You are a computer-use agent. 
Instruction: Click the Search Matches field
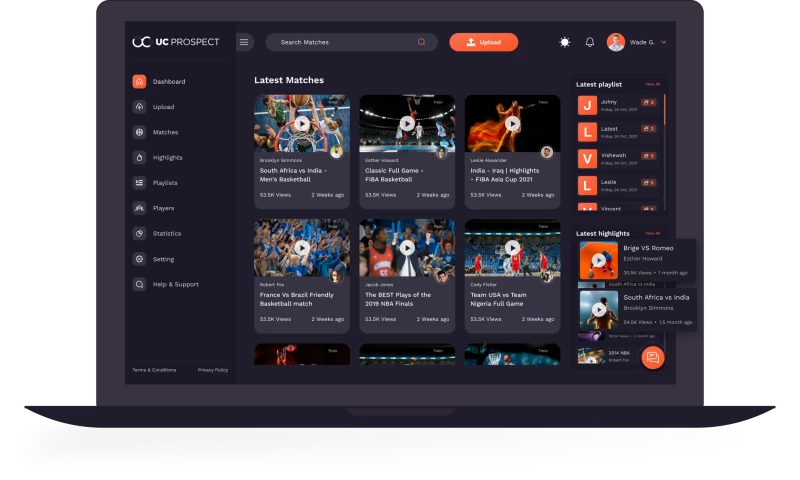tap(352, 42)
